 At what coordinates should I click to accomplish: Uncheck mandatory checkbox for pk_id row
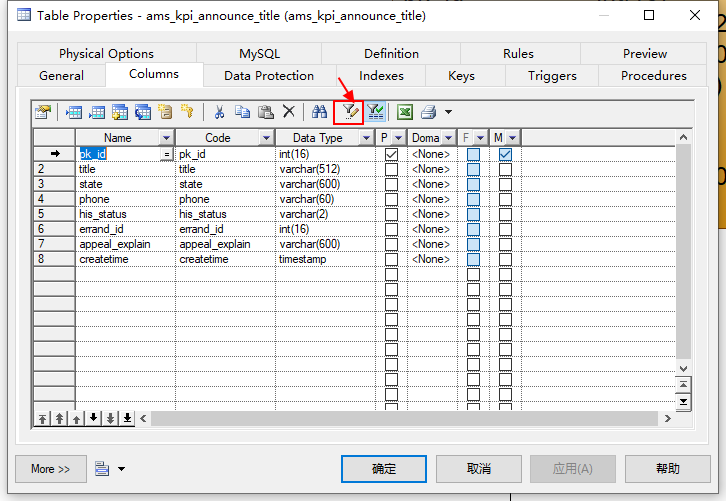point(505,154)
